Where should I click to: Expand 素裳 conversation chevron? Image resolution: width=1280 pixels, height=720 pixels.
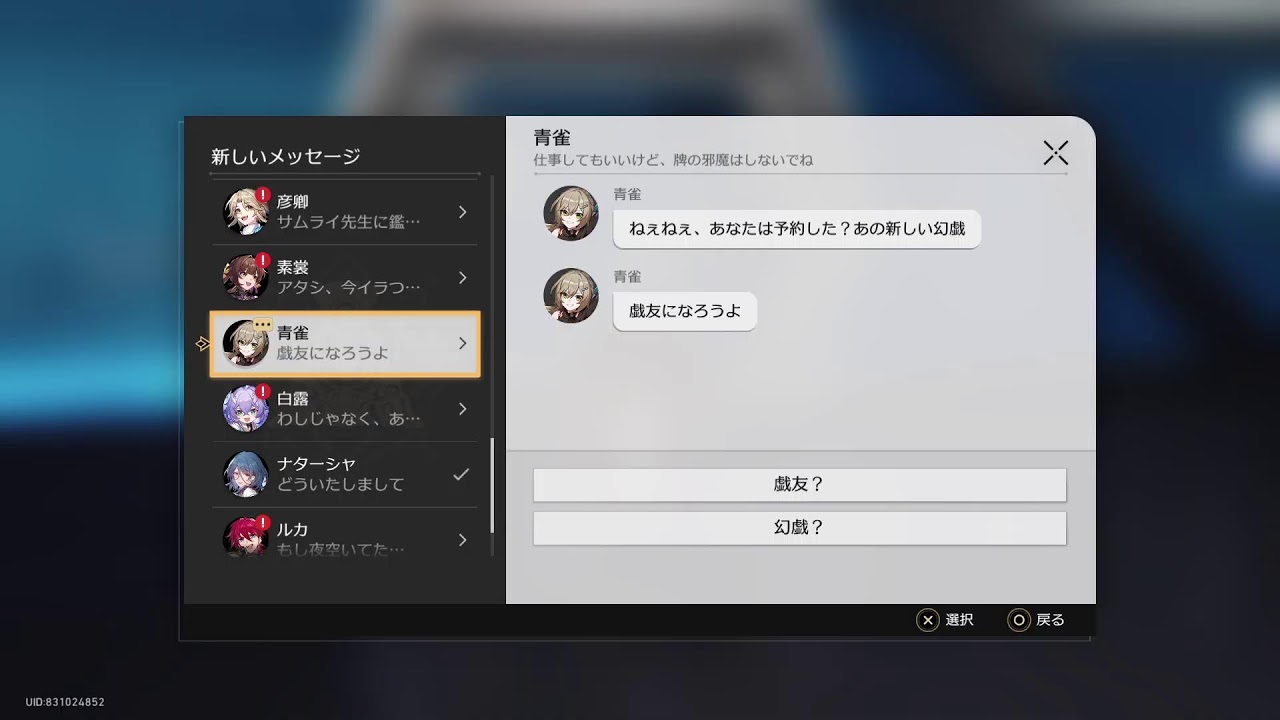point(462,277)
